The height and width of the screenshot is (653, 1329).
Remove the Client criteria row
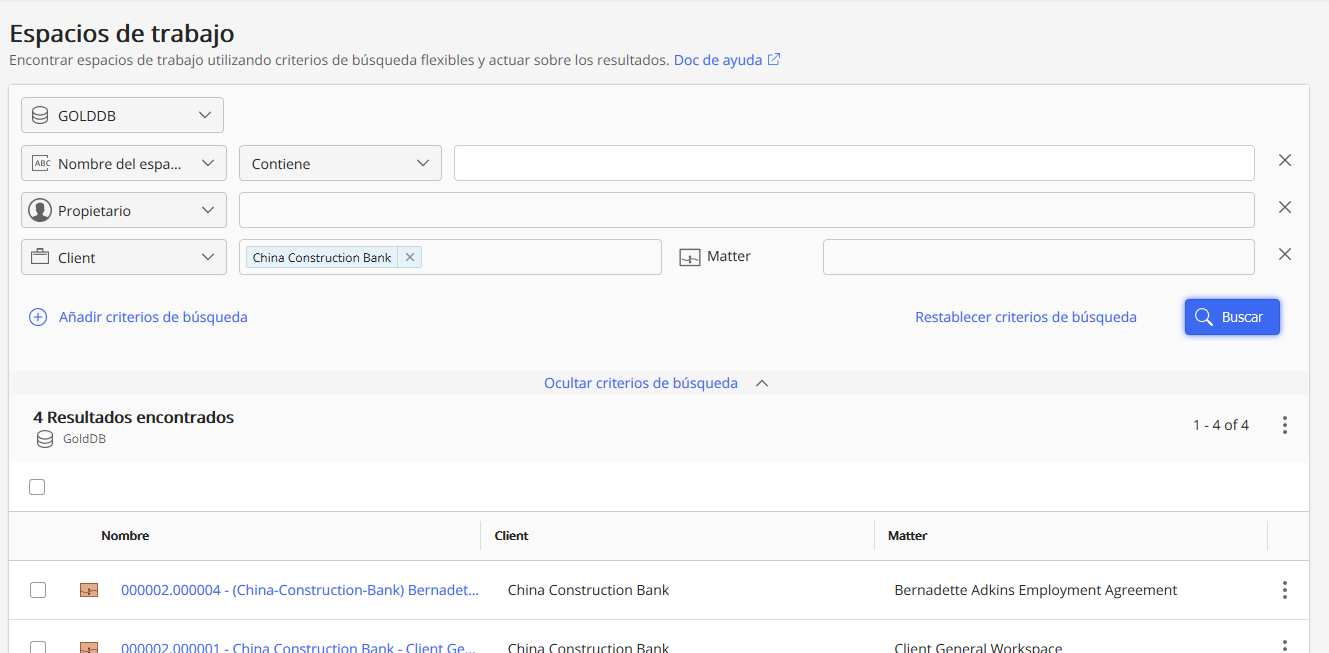(1285, 254)
